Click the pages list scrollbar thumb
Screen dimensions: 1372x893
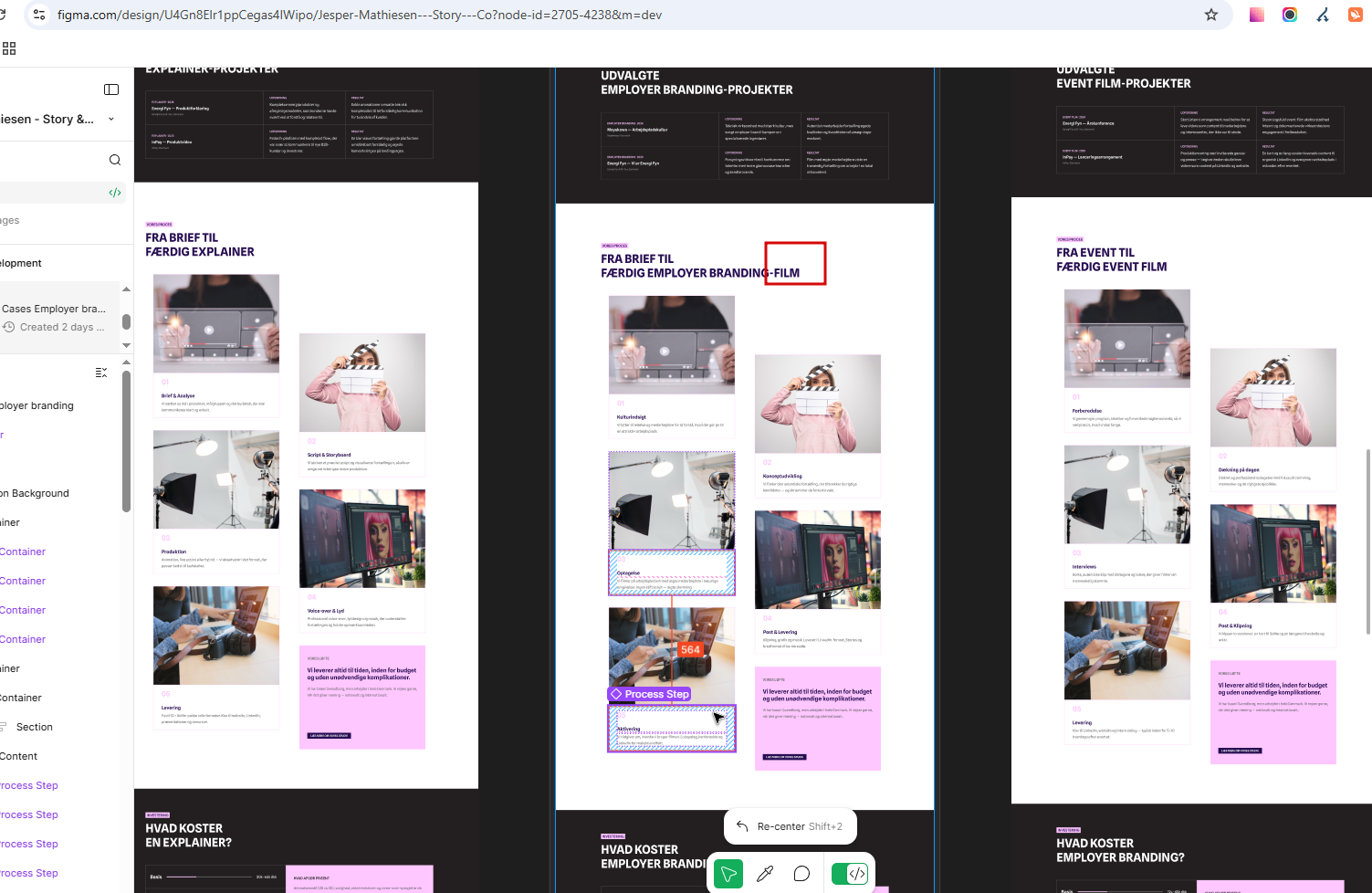126,321
